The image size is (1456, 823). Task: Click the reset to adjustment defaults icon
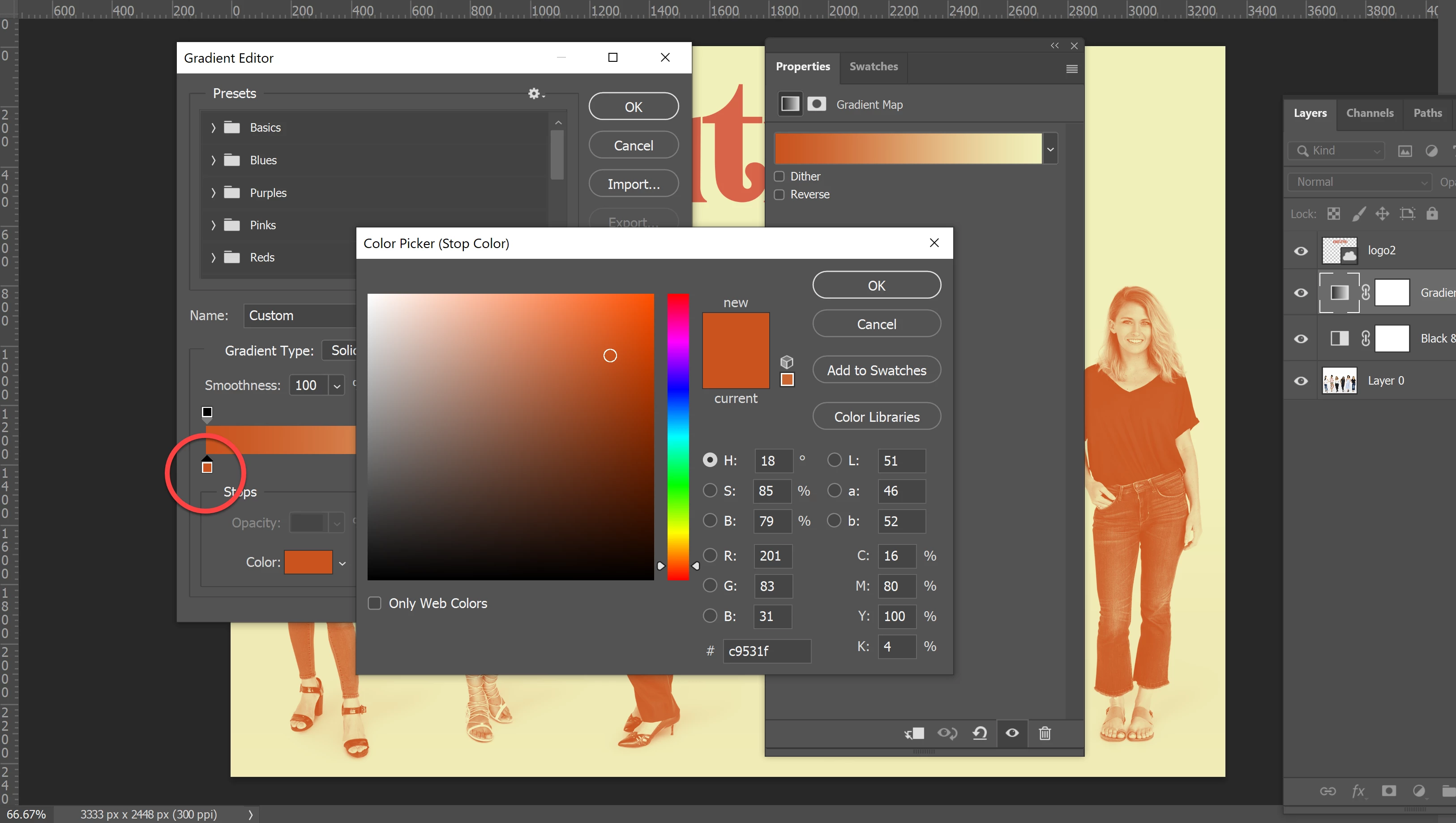click(980, 733)
